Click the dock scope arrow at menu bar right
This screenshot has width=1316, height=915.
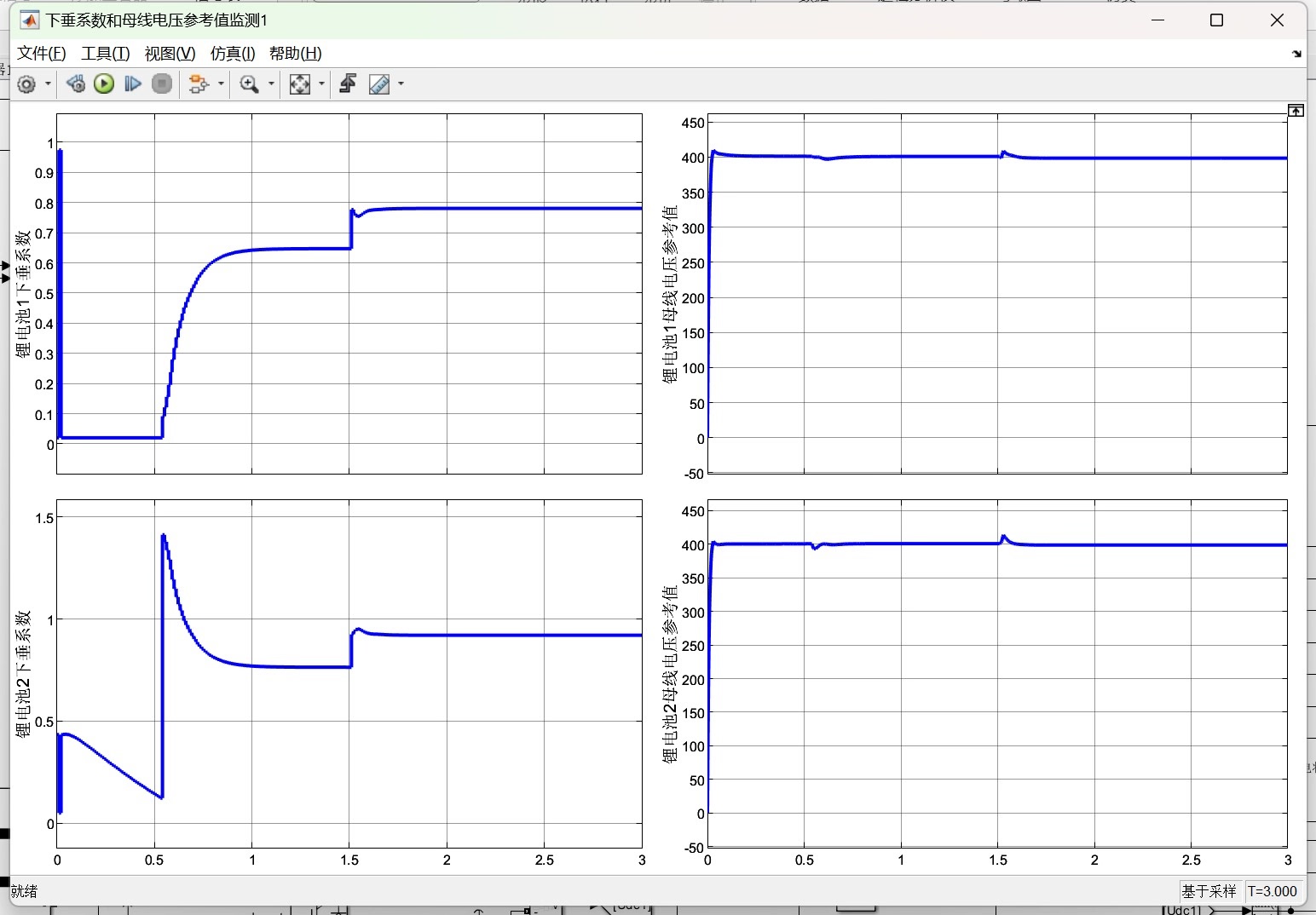pyautogui.click(x=1296, y=54)
